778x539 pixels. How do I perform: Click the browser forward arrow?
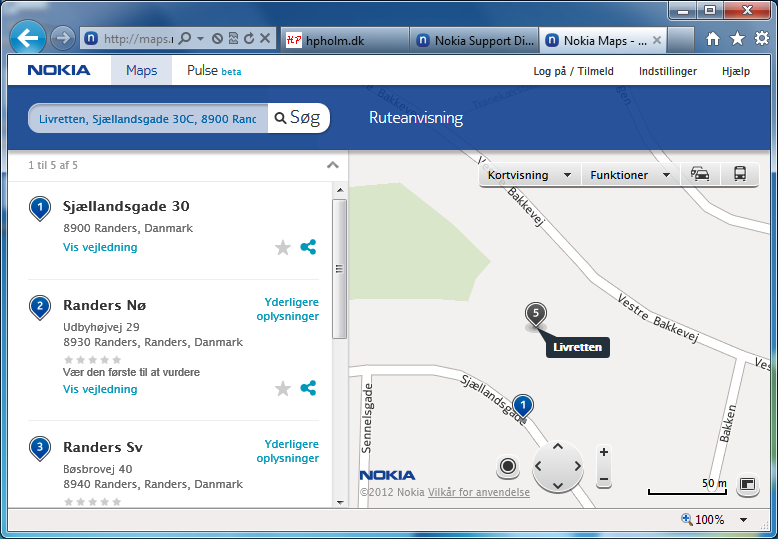pos(63,38)
